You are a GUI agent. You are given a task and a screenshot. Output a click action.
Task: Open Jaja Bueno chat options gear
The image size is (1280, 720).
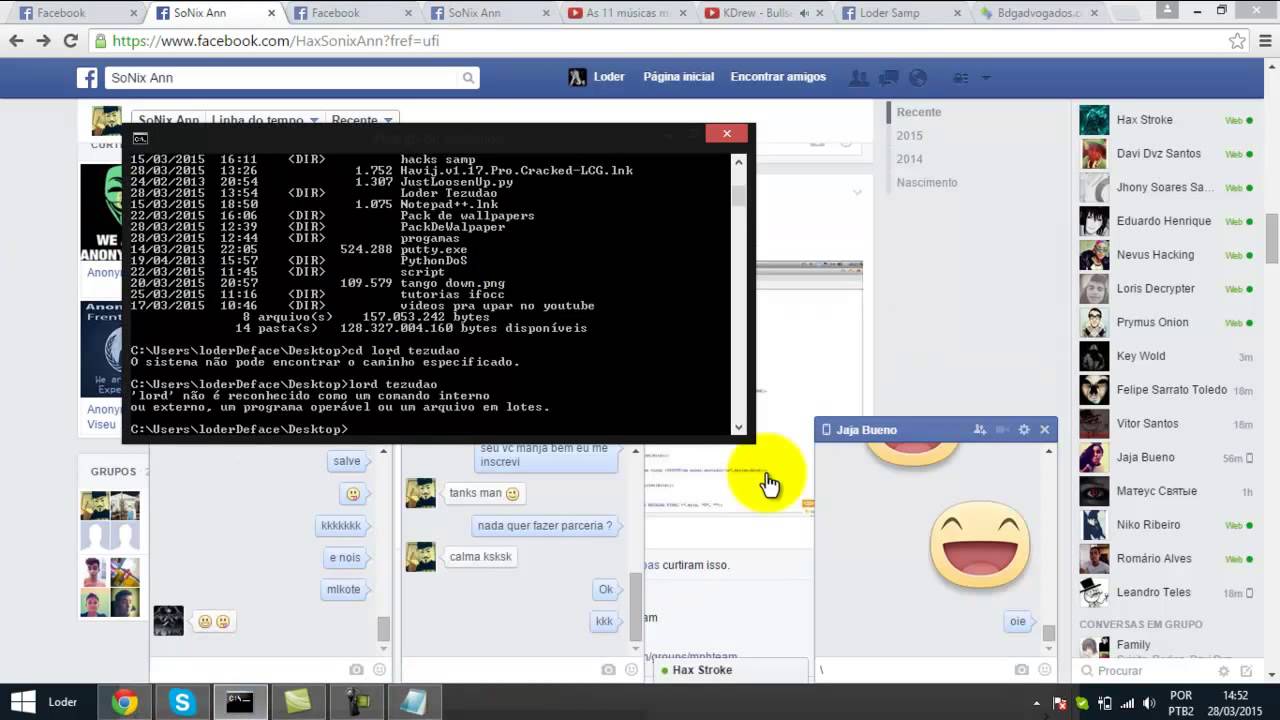[1024, 430]
